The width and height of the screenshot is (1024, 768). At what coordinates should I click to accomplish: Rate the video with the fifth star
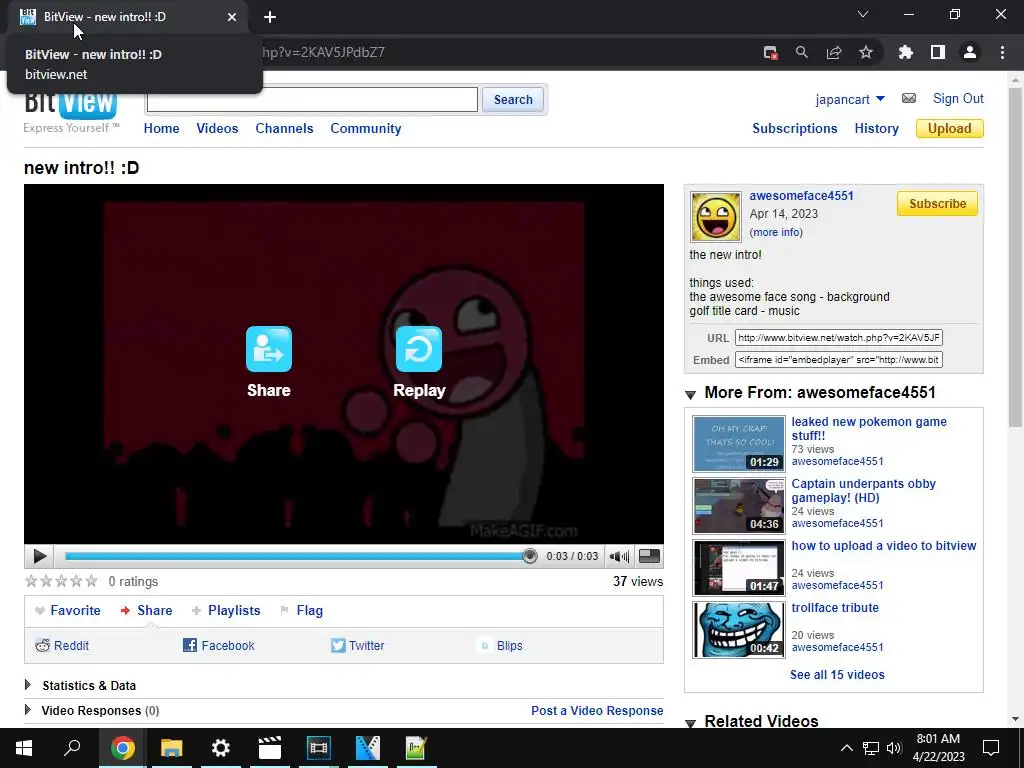[x=91, y=581]
